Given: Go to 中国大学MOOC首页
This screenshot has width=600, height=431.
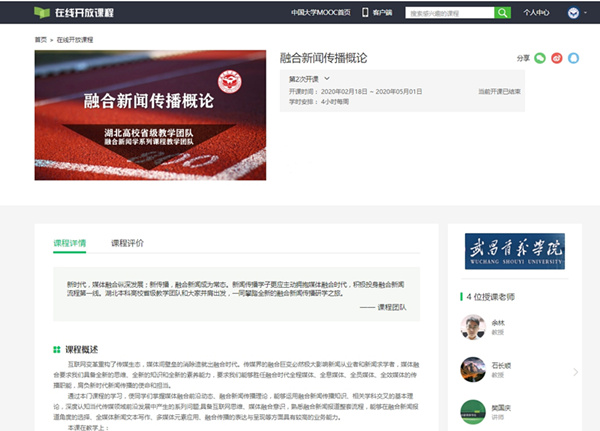Looking at the screenshot, I should click(x=321, y=13).
